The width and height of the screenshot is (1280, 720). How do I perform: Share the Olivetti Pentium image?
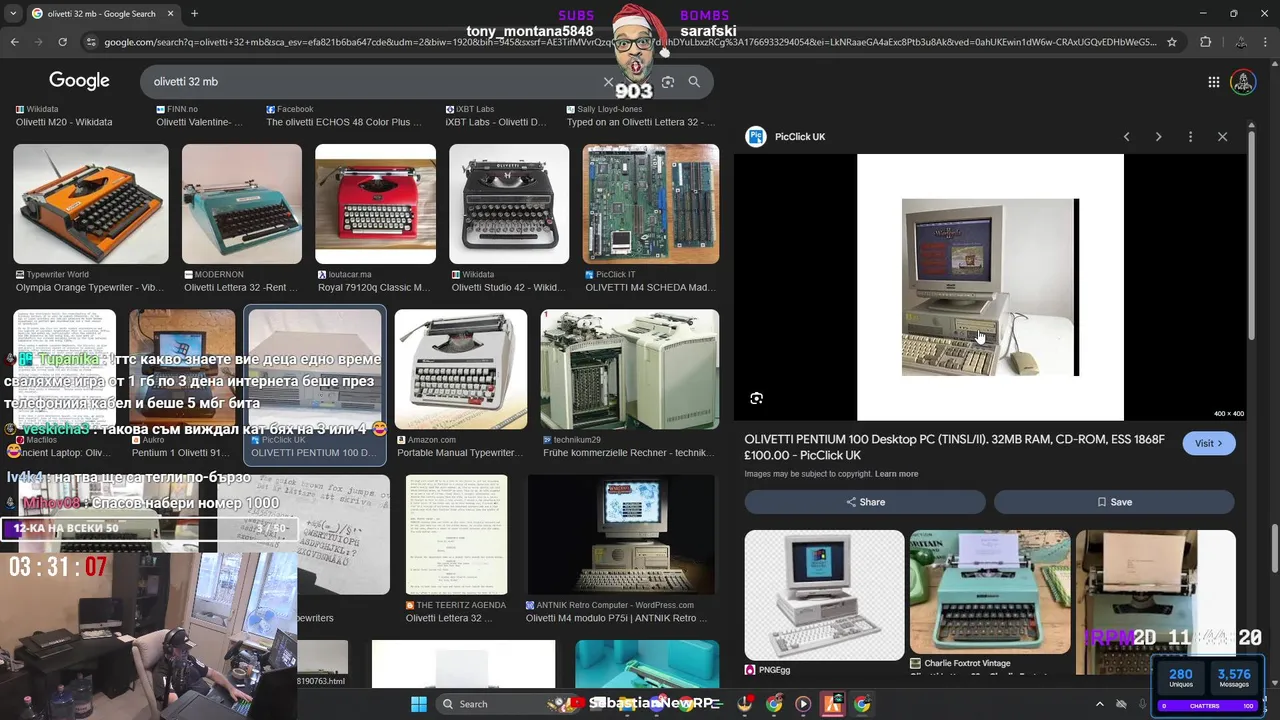point(865,502)
